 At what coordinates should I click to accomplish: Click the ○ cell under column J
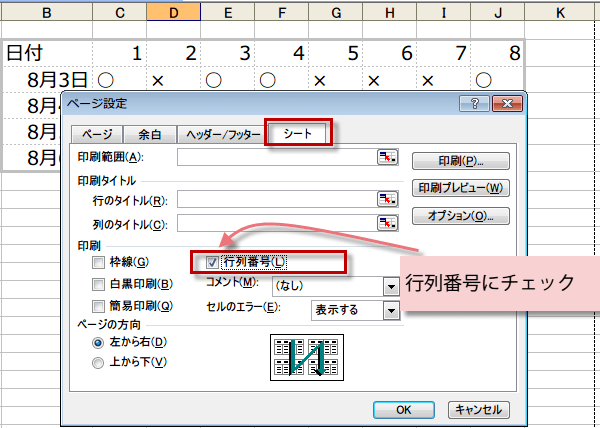(x=498, y=79)
